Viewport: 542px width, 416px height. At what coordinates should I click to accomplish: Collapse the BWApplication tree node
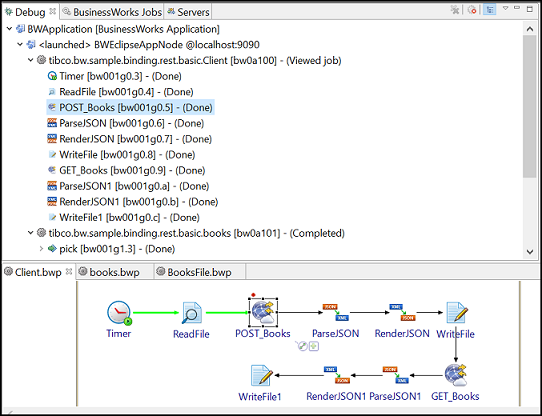pos(10,29)
